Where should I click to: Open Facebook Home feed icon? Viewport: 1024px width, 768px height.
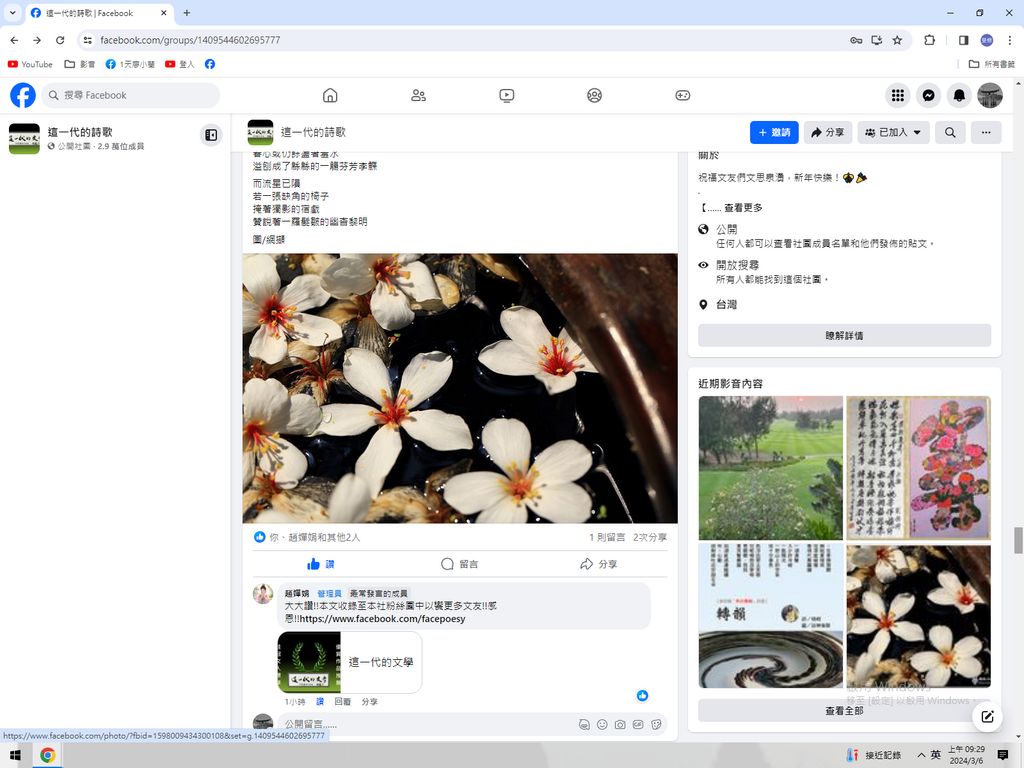[x=330, y=95]
